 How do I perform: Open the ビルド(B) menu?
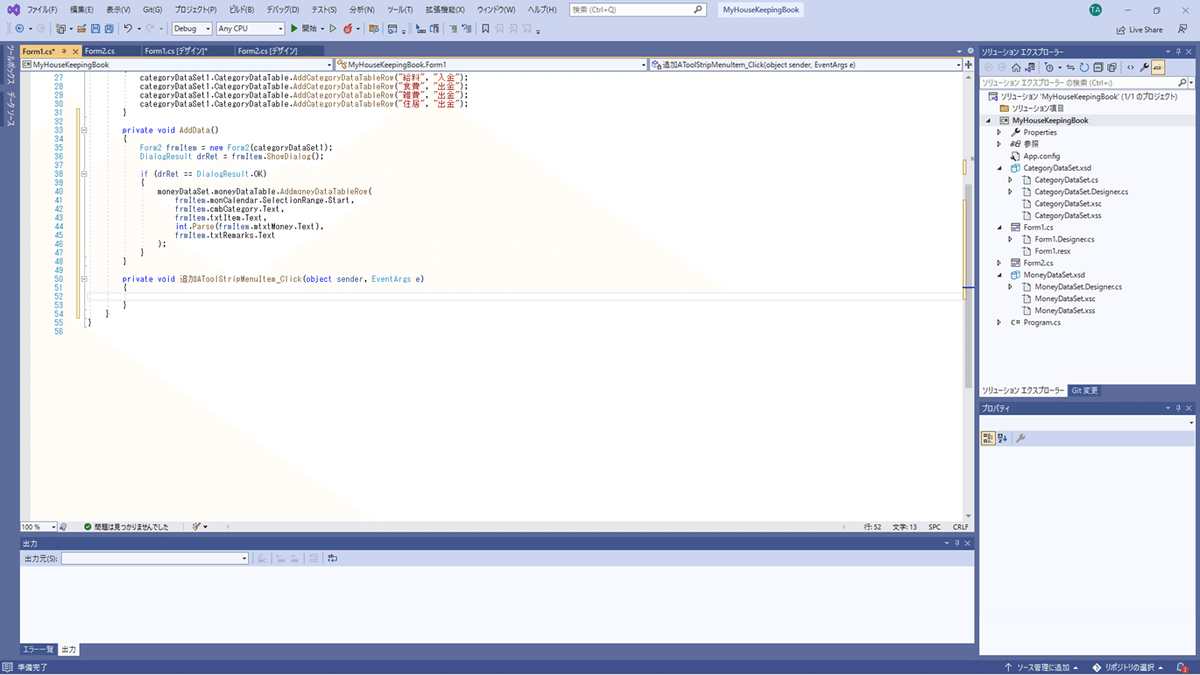(242, 9)
